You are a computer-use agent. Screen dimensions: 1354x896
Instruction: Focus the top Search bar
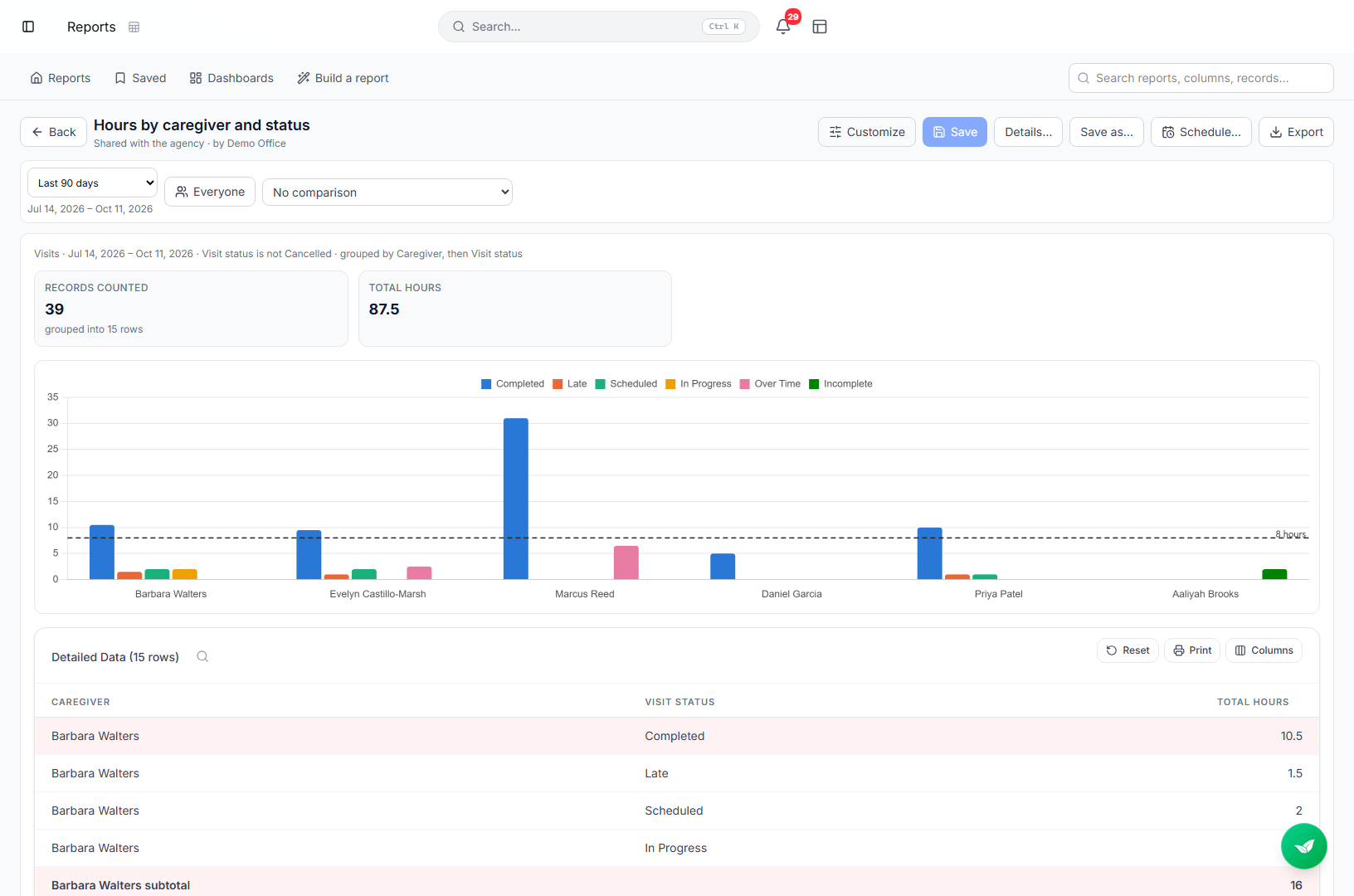(x=599, y=27)
